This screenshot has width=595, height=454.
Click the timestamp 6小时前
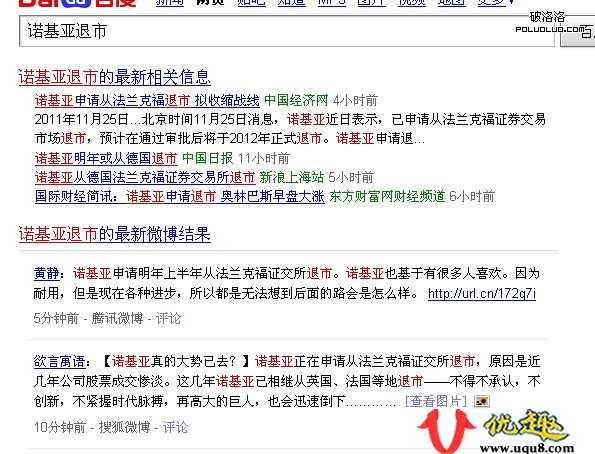pyautogui.click(x=472, y=197)
